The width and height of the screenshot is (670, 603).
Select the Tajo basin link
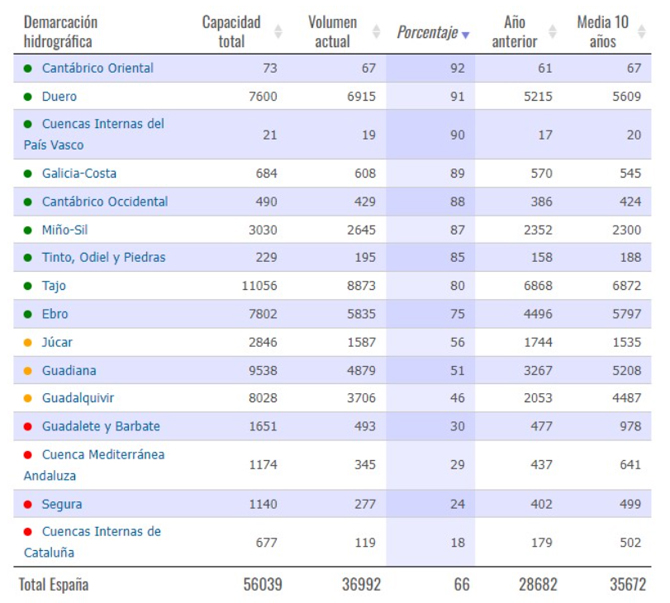point(54,286)
